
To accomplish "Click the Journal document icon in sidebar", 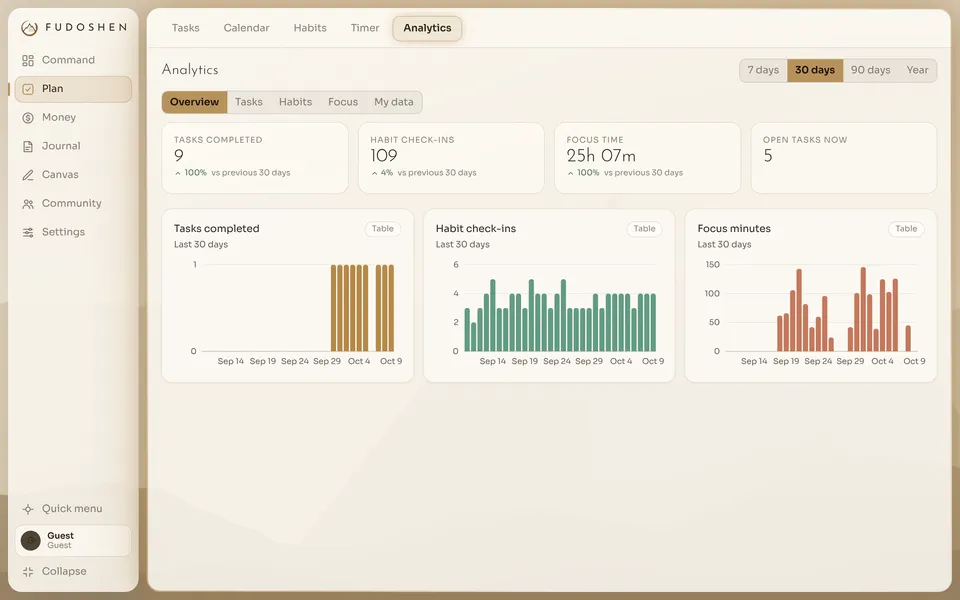I will (x=28, y=146).
